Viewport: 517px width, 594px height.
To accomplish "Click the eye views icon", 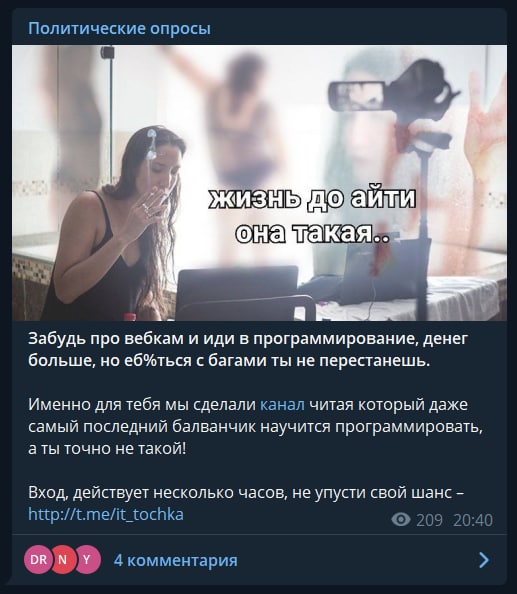I will [401, 519].
